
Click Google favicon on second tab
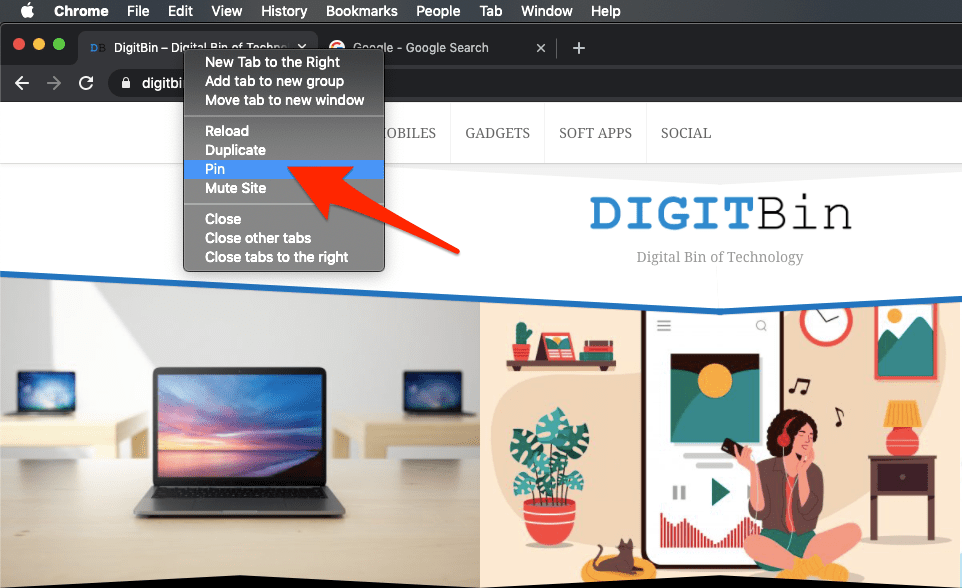336,45
